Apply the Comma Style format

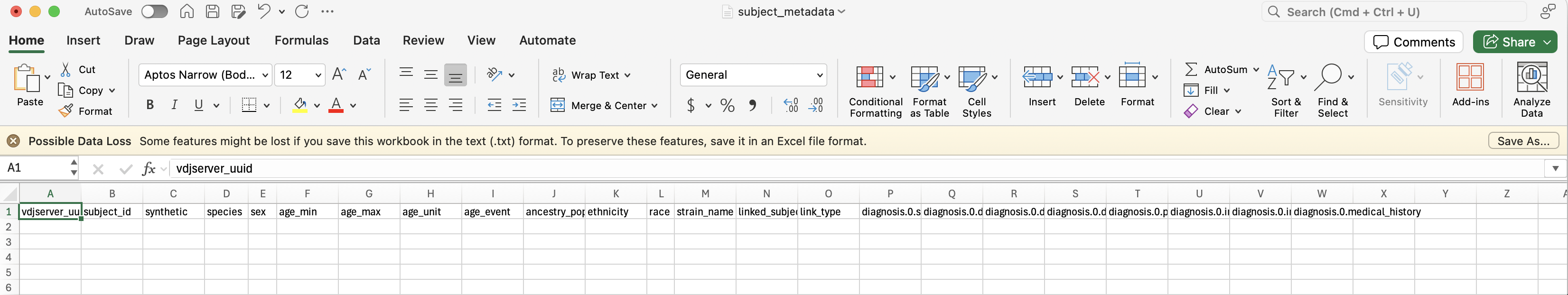pos(752,105)
